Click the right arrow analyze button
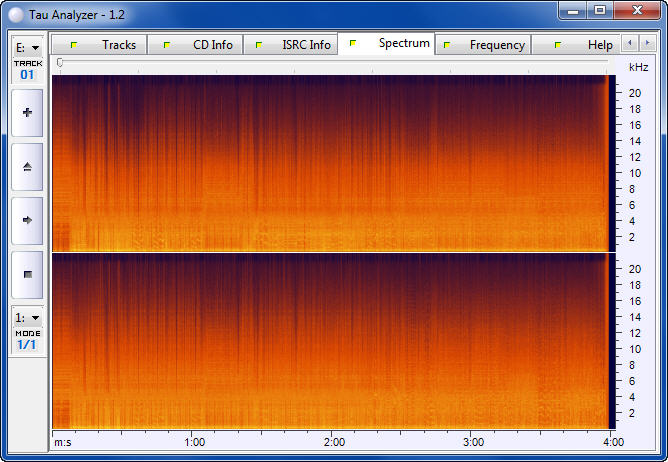This screenshot has width=668, height=462. 27,220
